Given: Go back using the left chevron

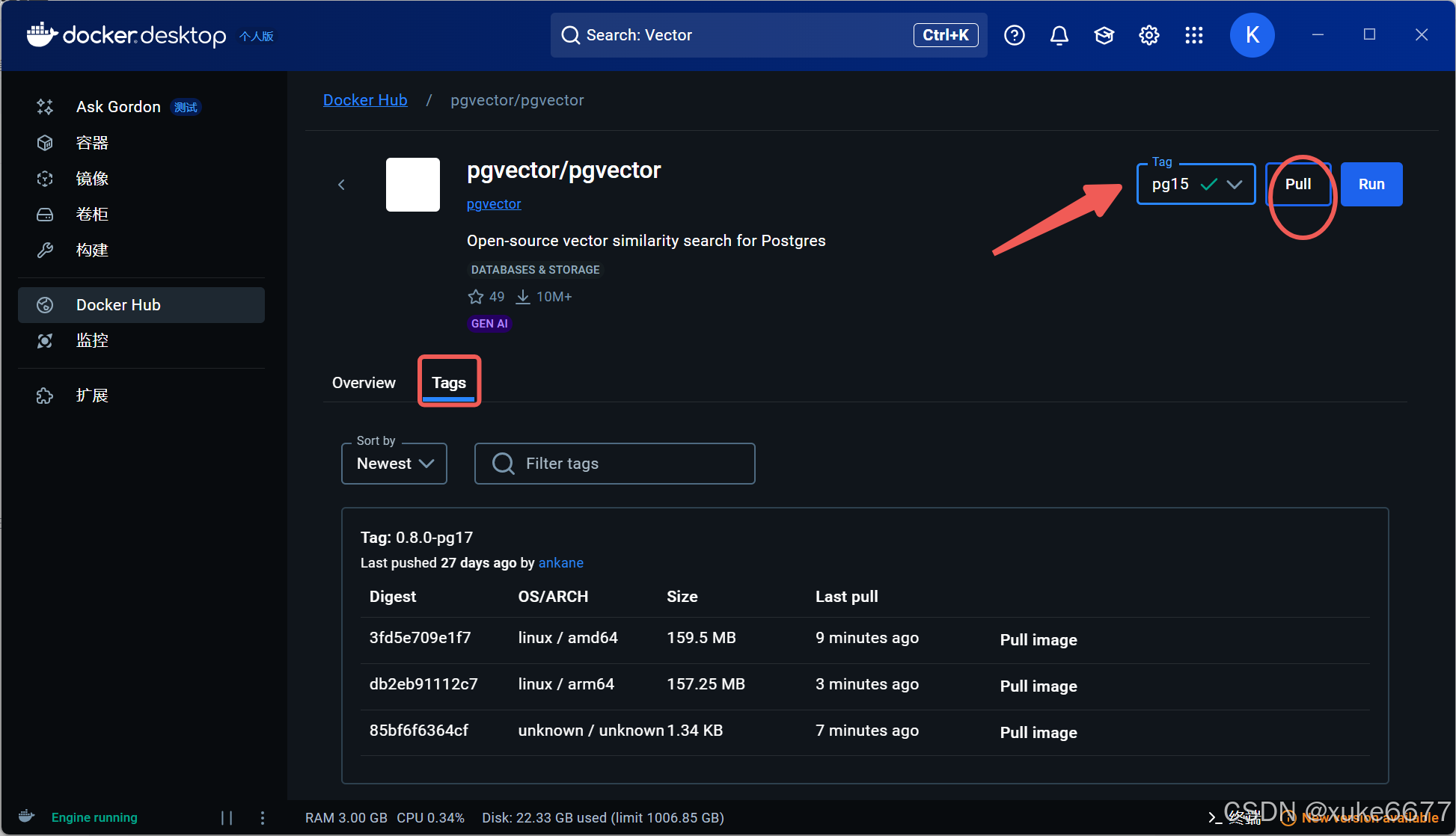Looking at the screenshot, I should (341, 185).
